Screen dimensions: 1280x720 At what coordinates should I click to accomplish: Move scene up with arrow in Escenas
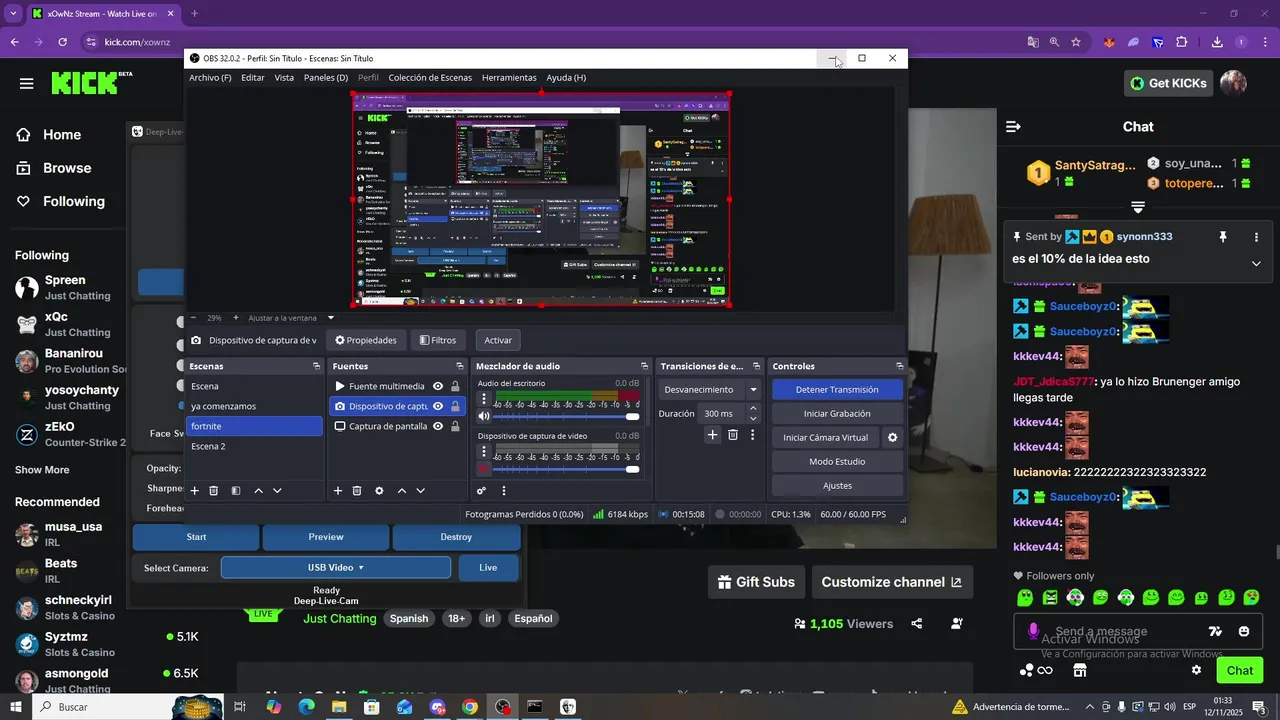(258, 491)
